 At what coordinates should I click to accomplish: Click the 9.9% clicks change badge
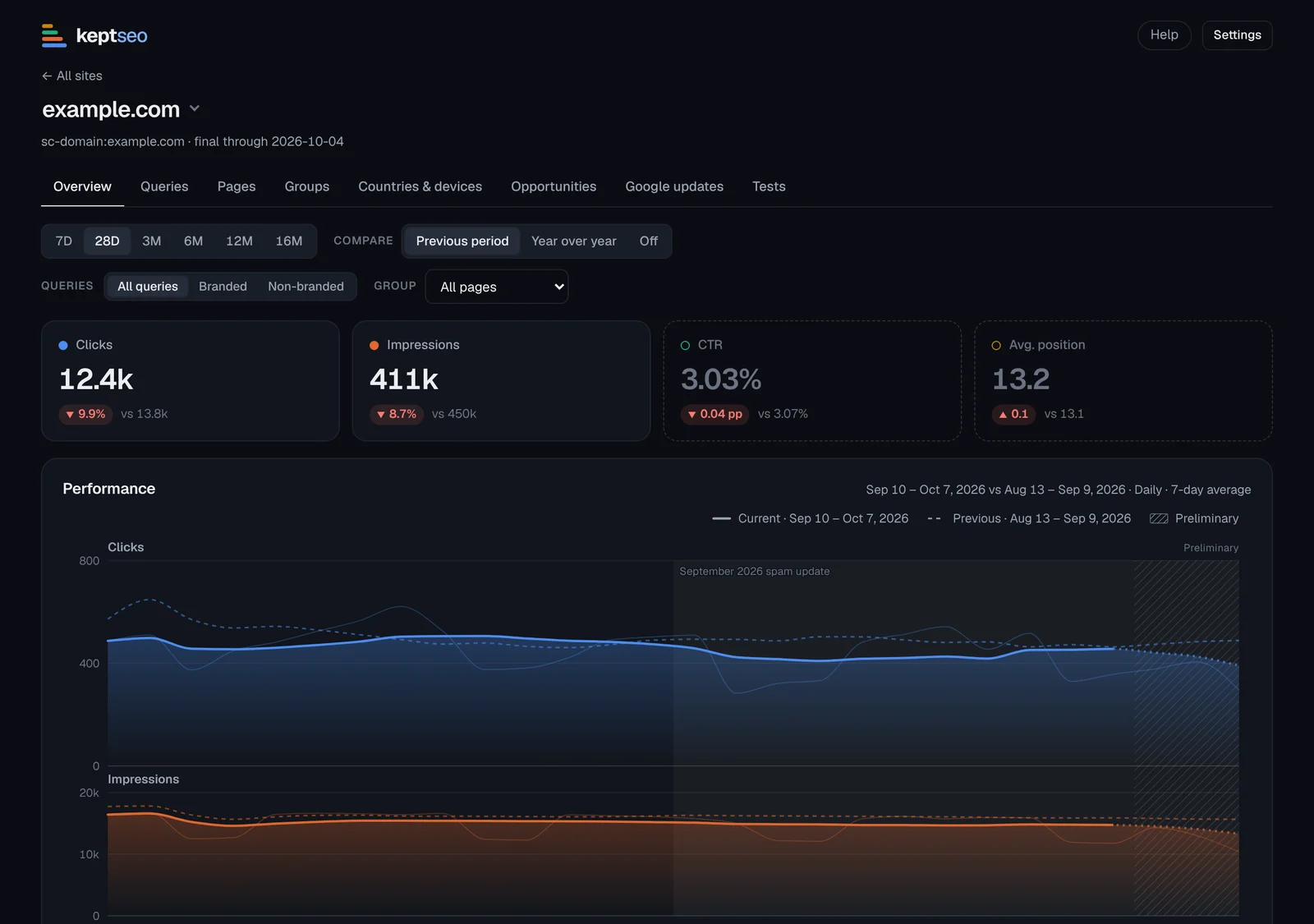click(85, 414)
